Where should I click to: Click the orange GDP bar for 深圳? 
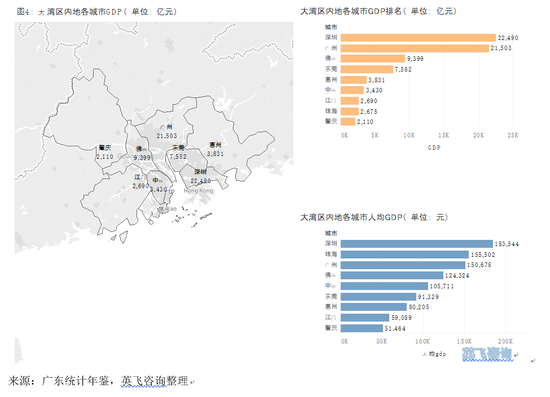[418, 38]
